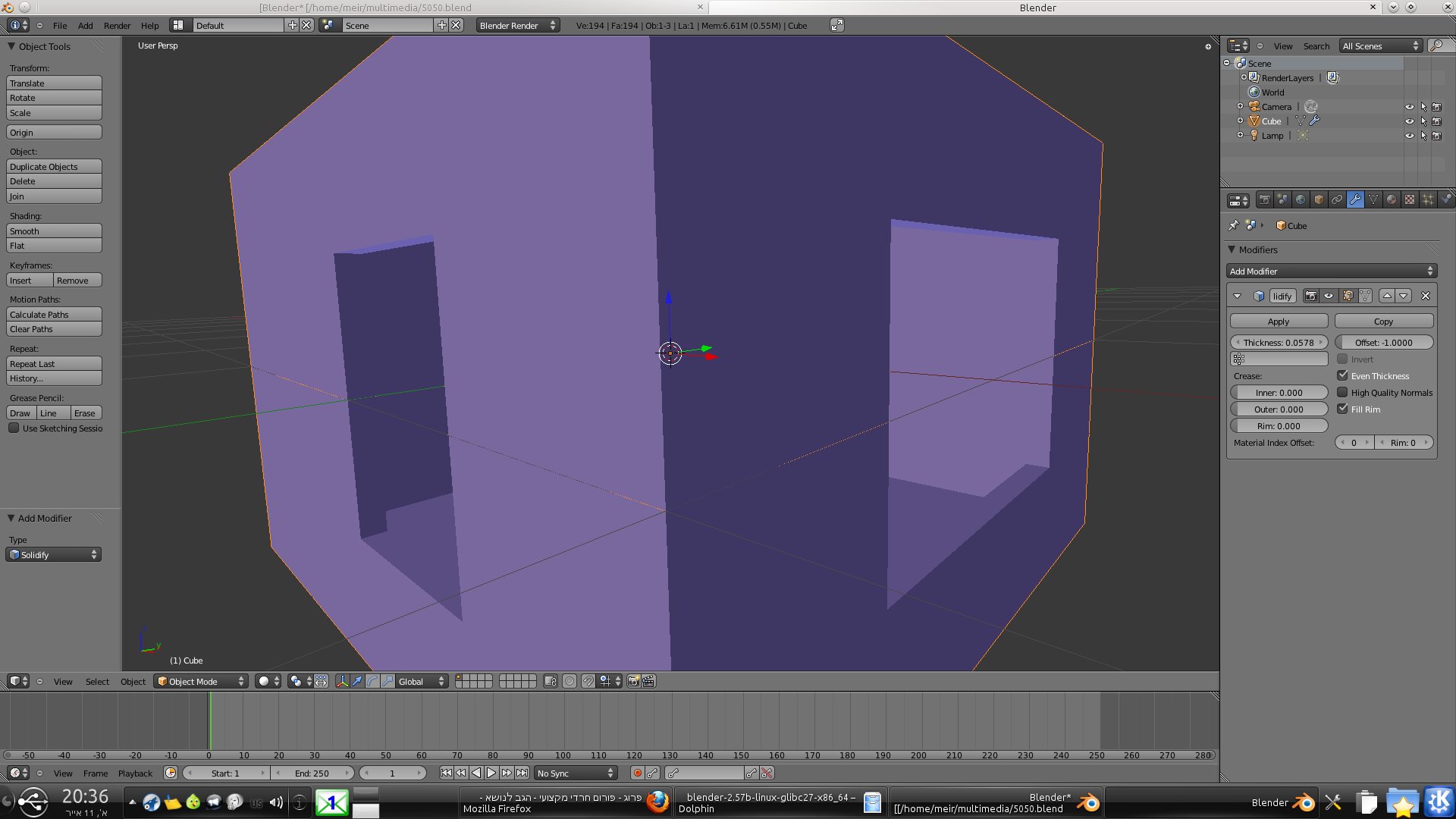Disable Even Thickness checkbox
The image size is (1456, 819).
pyautogui.click(x=1342, y=376)
